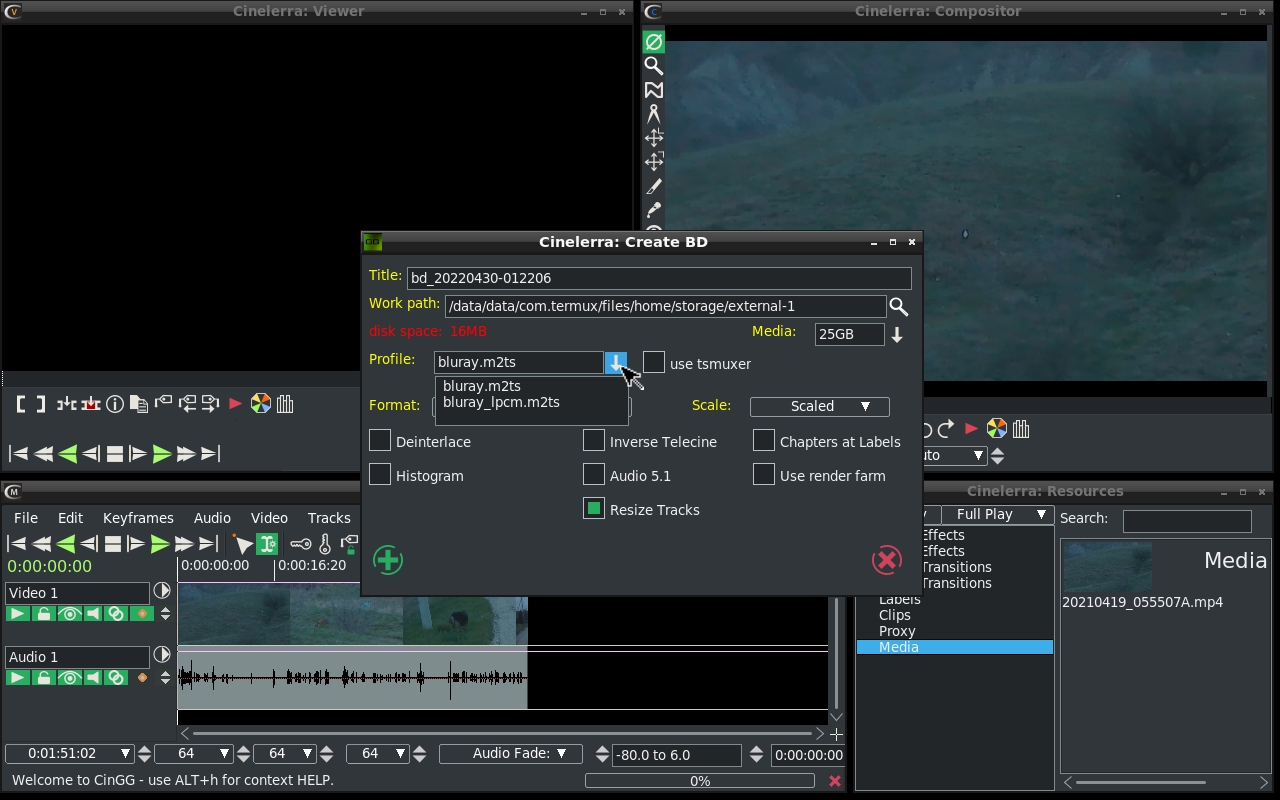
Task: Open the File menu
Action: pyautogui.click(x=26, y=518)
